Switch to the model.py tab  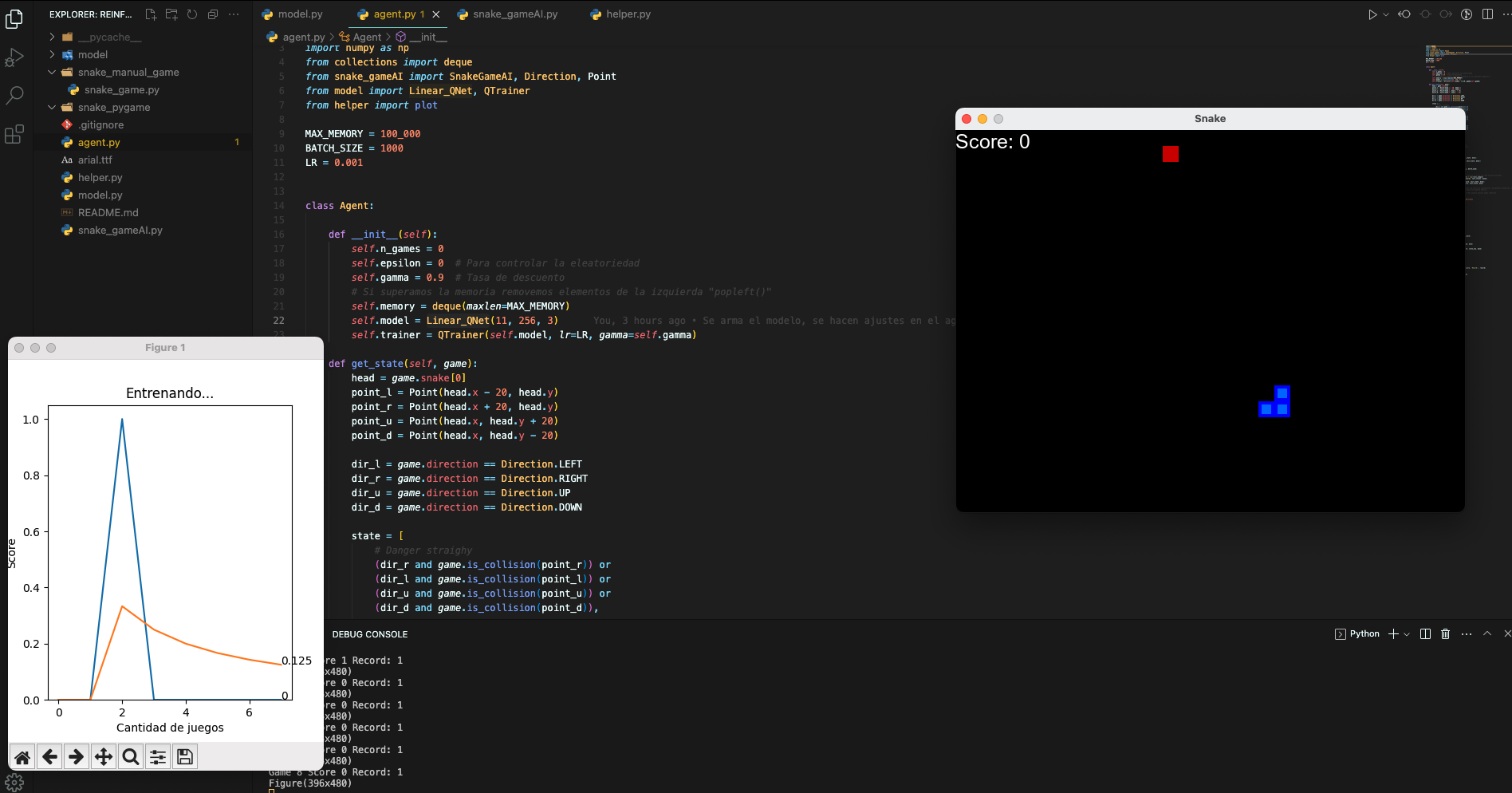point(300,14)
